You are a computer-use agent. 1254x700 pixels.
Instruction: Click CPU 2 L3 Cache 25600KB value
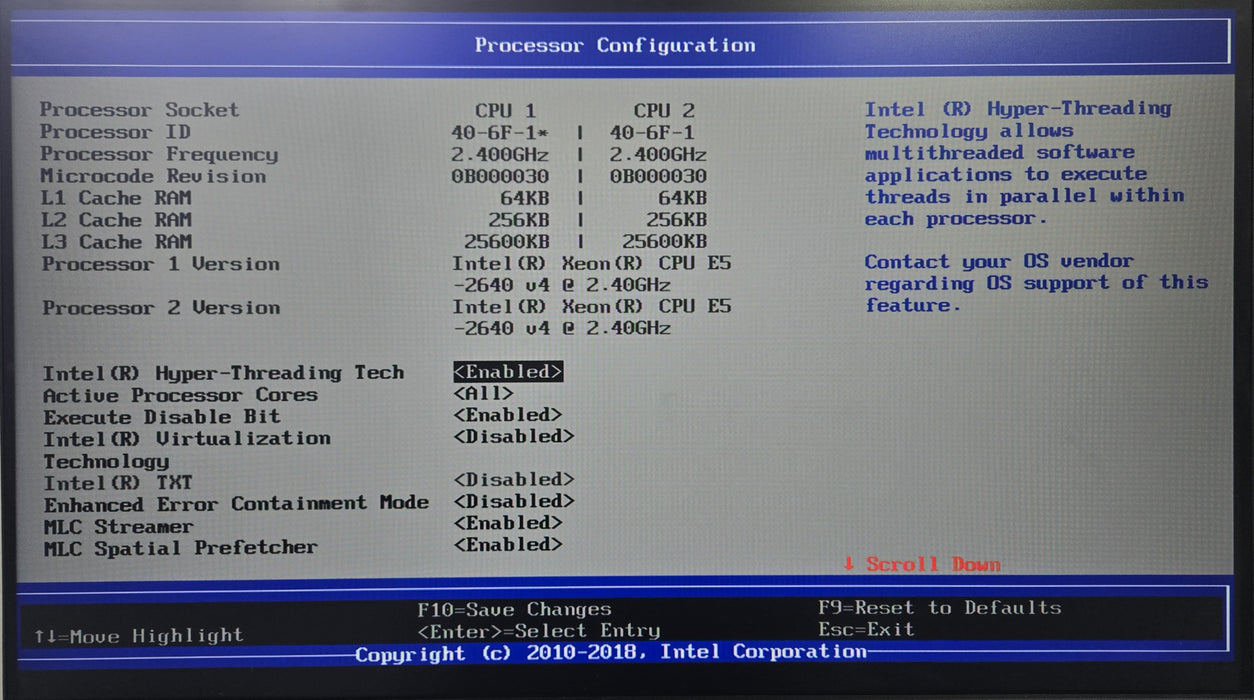tap(664, 241)
